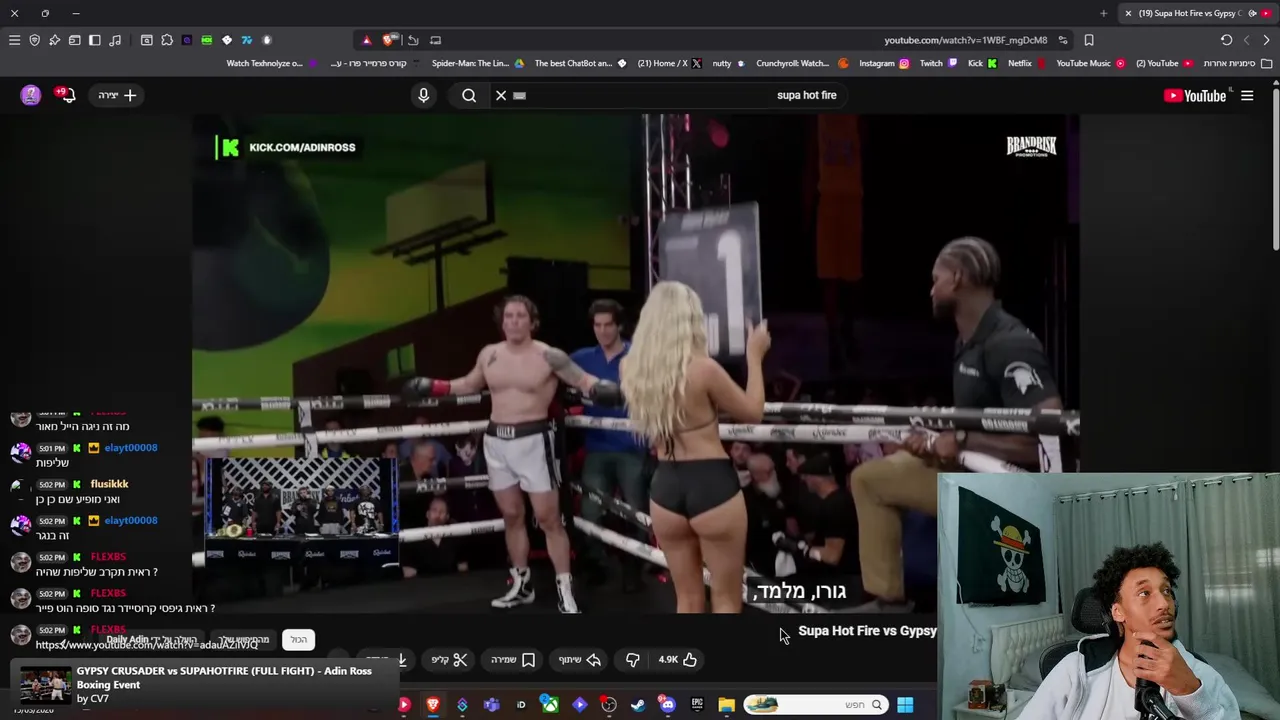Start voice search with microphone icon

424,95
